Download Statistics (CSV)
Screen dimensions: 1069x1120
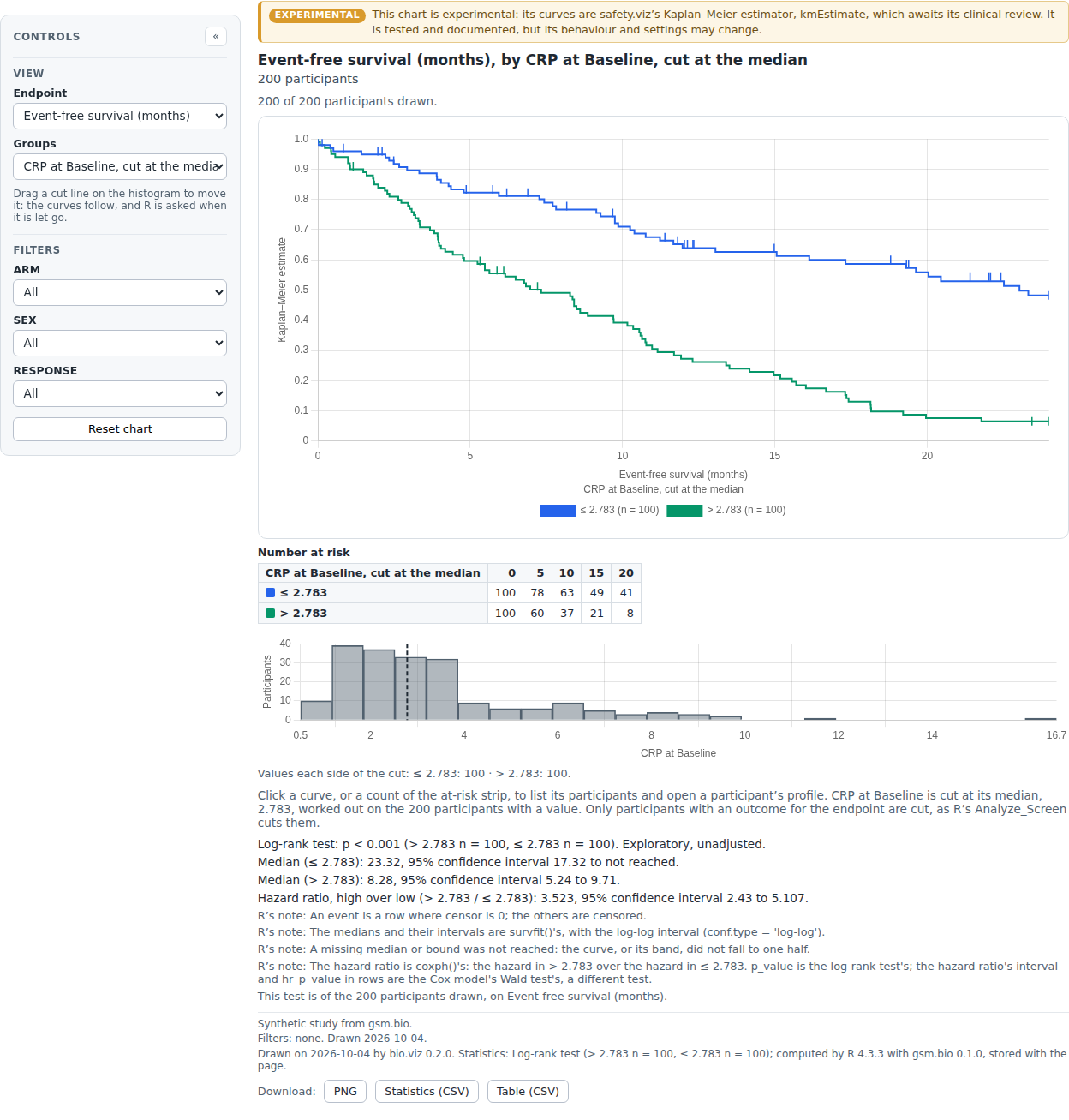pos(427,1092)
